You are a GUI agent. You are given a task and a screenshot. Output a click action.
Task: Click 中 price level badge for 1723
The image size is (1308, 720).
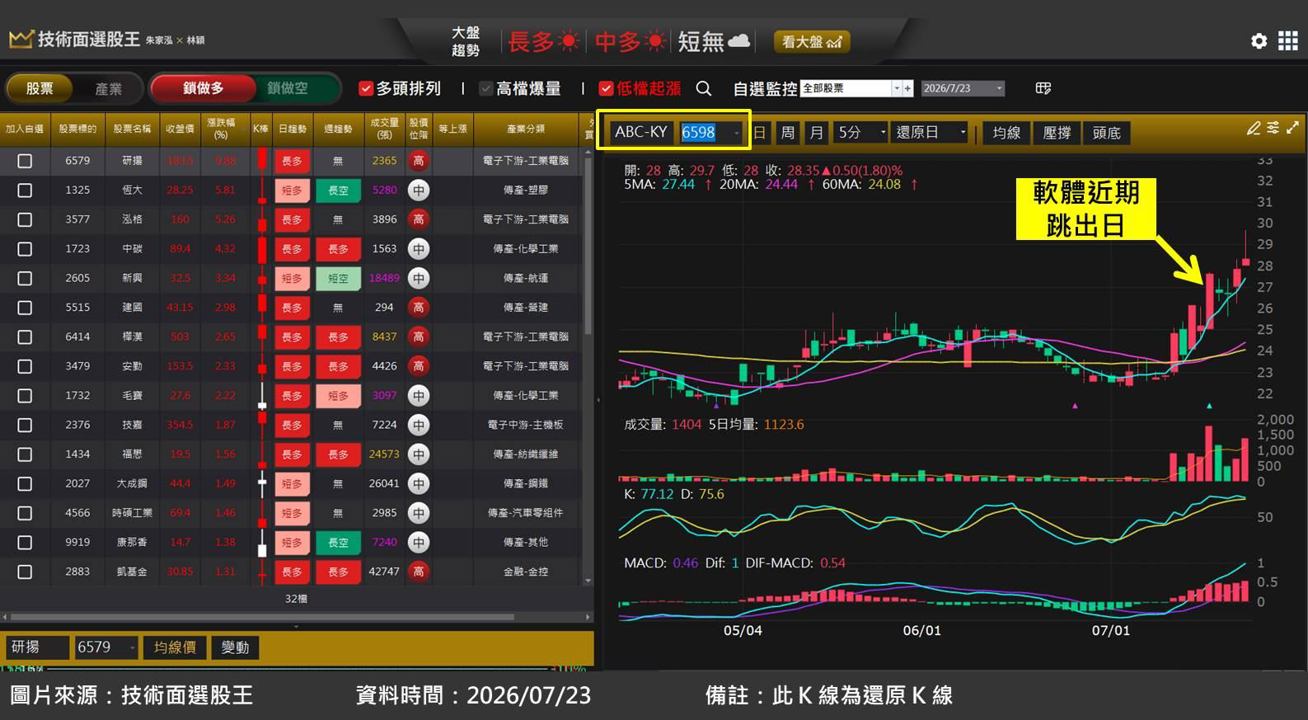point(418,248)
